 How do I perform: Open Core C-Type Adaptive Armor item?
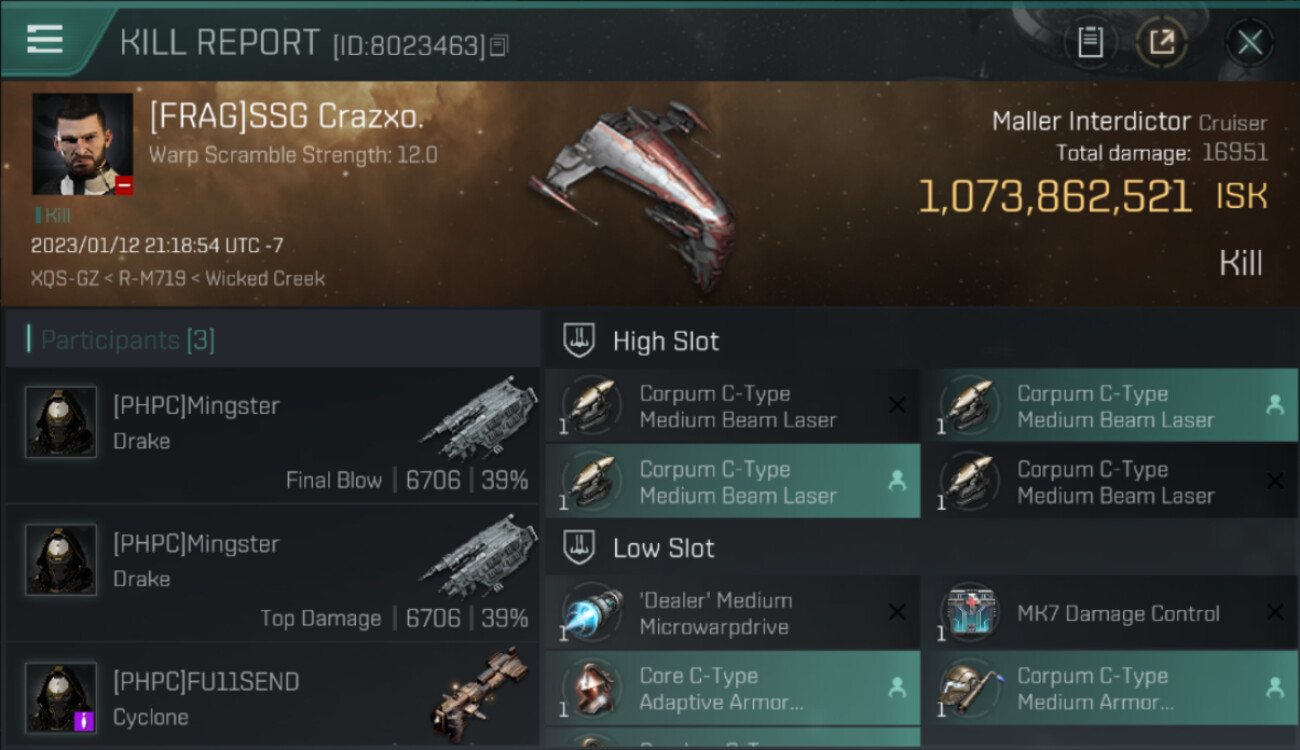733,689
